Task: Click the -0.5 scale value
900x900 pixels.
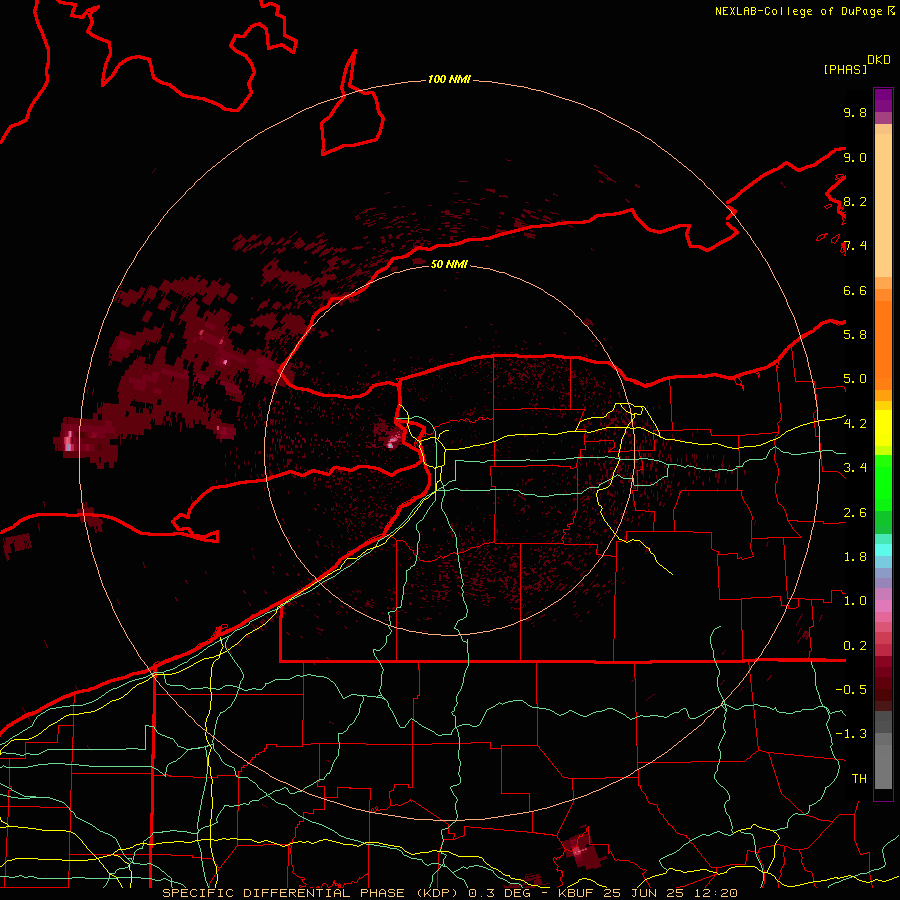Action: pyautogui.click(x=851, y=690)
